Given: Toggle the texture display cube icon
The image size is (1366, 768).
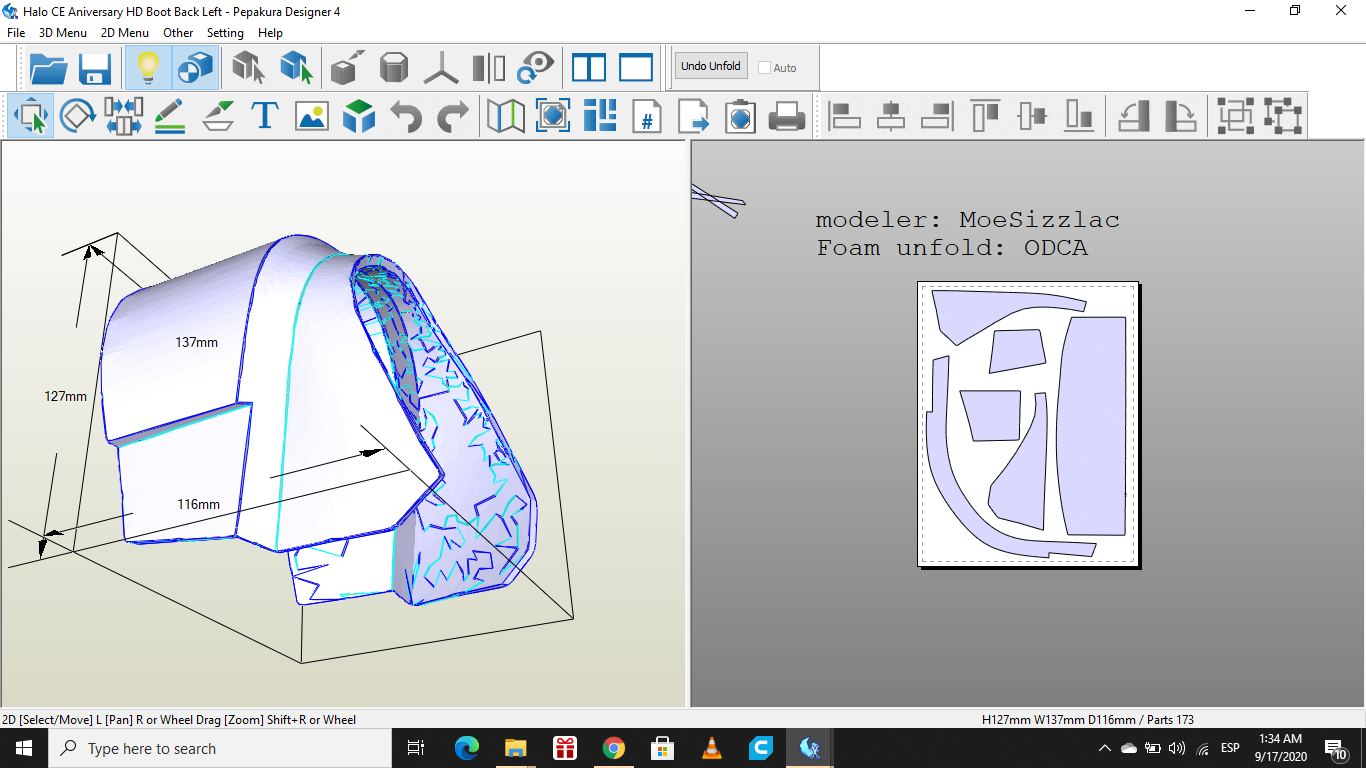Looking at the screenshot, I should 195,68.
